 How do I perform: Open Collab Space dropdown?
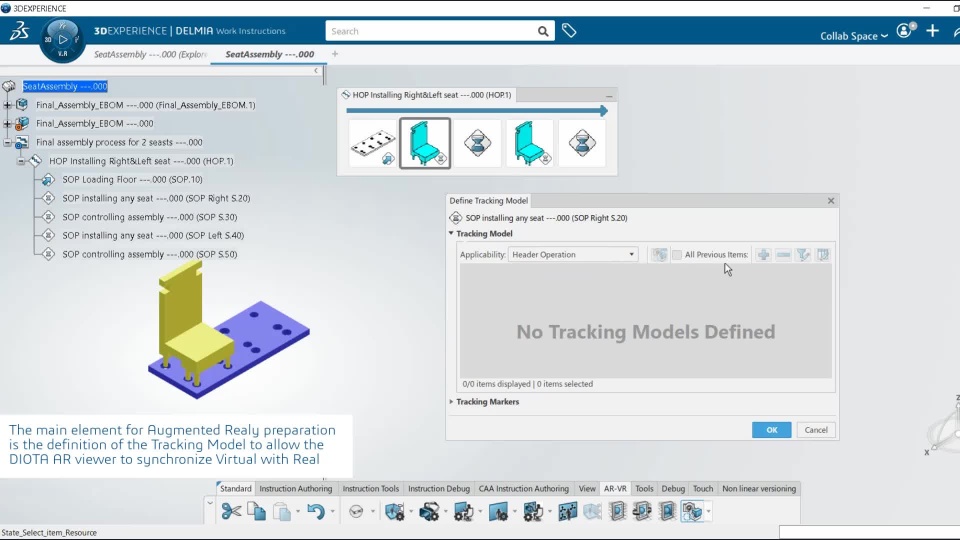pyautogui.click(x=854, y=36)
